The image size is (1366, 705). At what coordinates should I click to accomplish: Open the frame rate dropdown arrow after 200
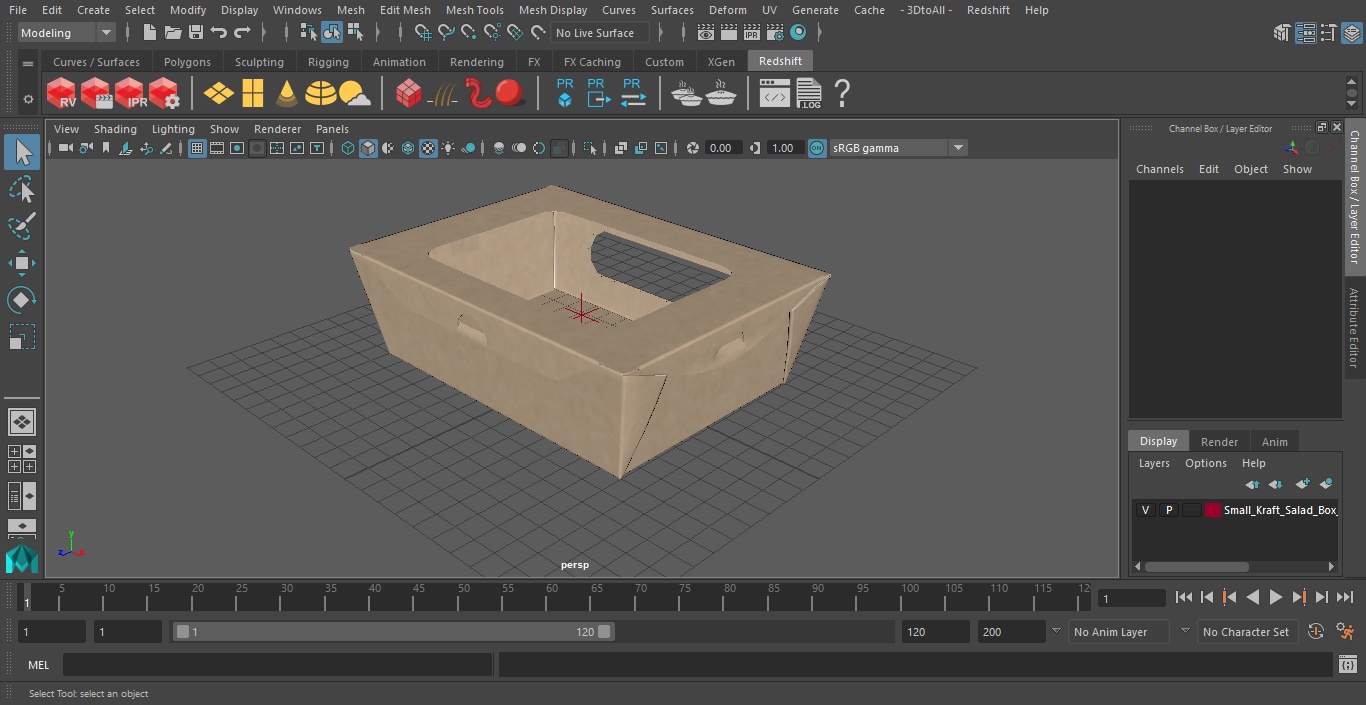(1056, 632)
